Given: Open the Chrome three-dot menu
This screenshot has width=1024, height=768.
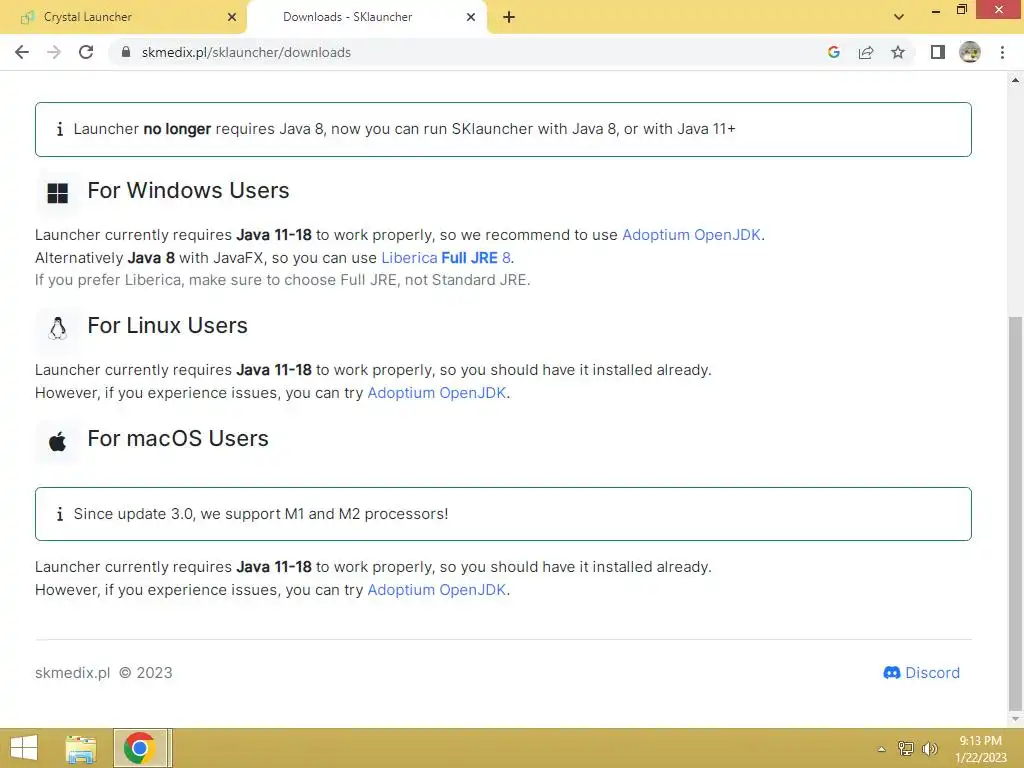Looking at the screenshot, I should [x=1002, y=52].
